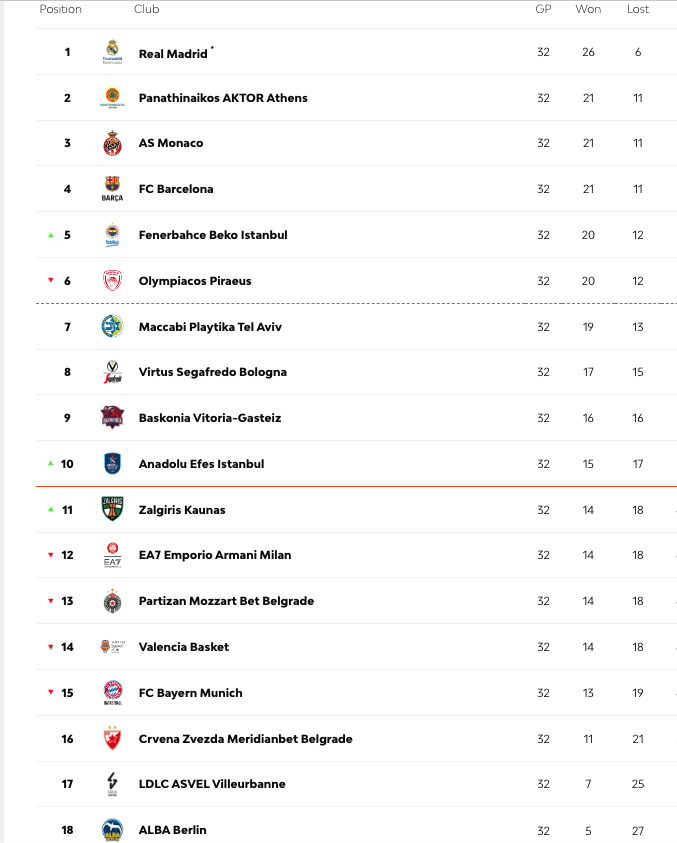Image resolution: width=677 pixels, height=843 pixels.
Task: Open LDLC ASVEL Villeurbanne team link
Action: pos(212,784)
